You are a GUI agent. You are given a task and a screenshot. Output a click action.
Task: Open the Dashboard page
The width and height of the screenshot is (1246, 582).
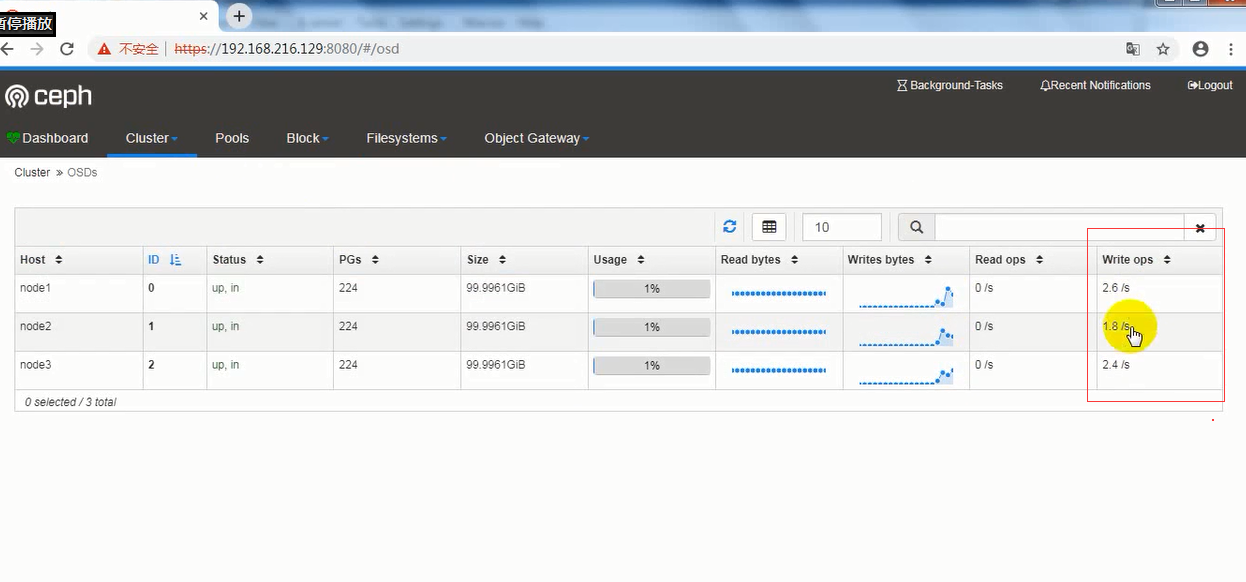(48, 138)
